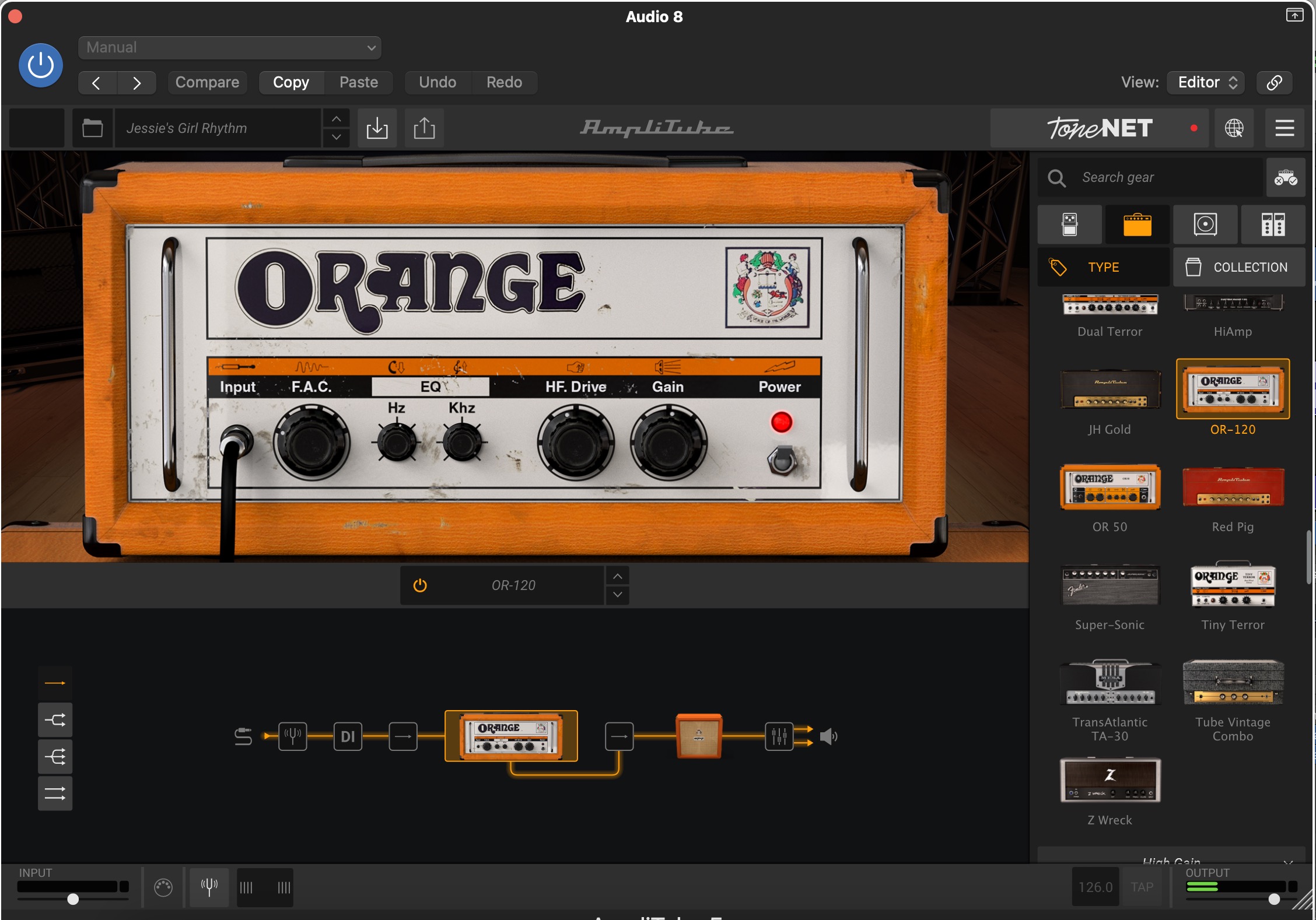Screen dimensions: 1316x920
Task: Click the export share icon
Action: click(424, 128)
